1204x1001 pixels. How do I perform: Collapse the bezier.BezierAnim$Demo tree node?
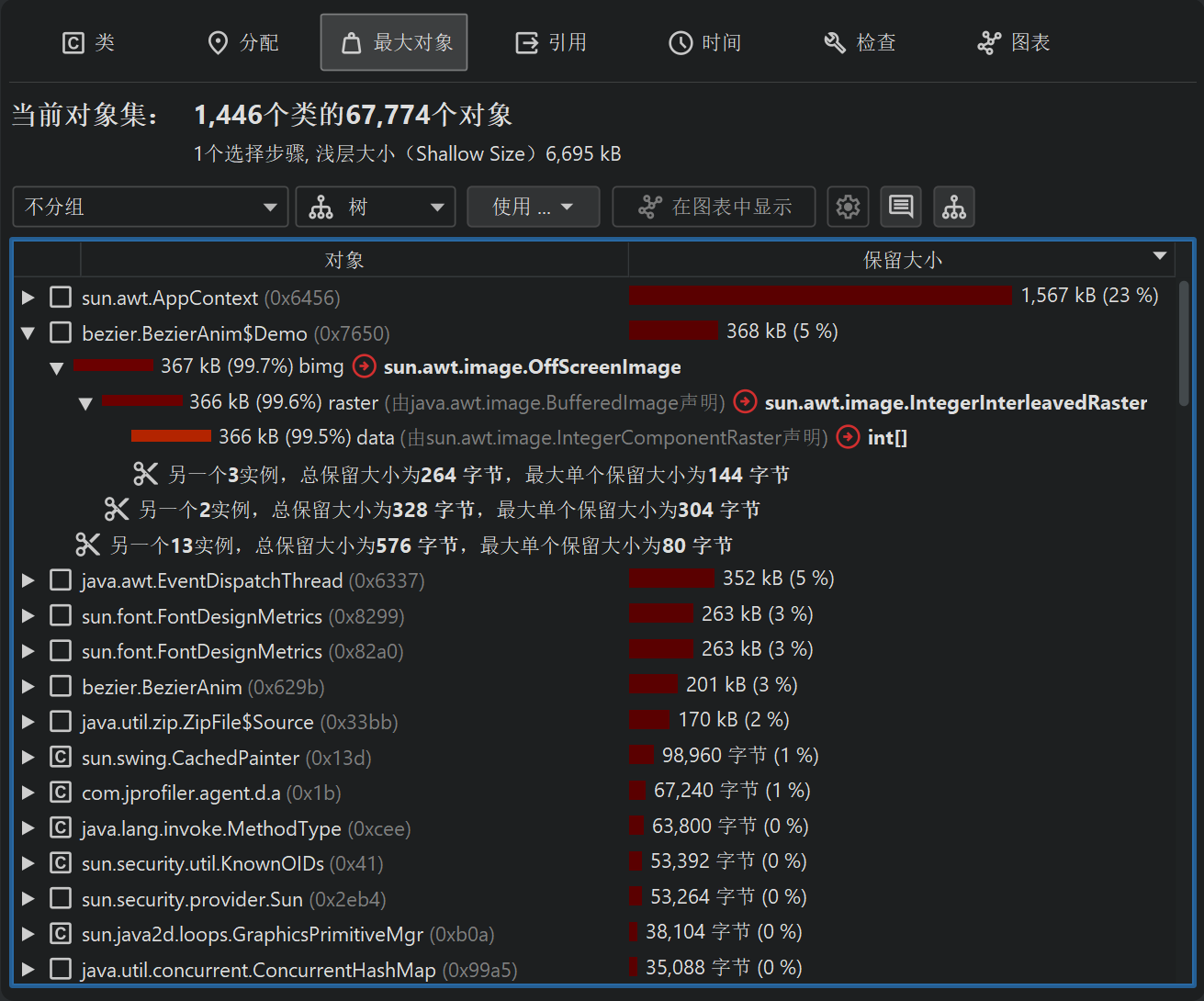click(28, 333)
